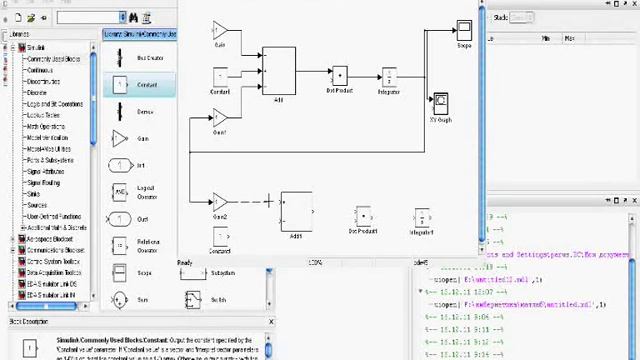Click the Add1 block in the model
Screen dimensions: 640x360
pyautogui.click(x=297, y=211)
